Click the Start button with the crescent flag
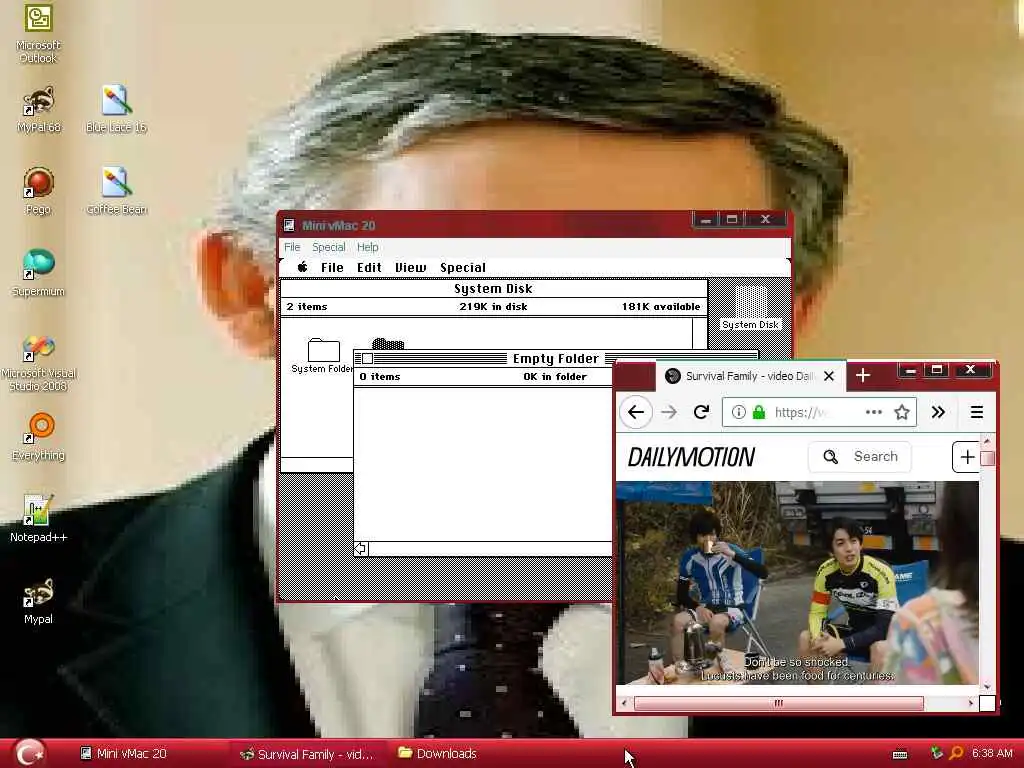This screenshot has height=768, width=1024. click(29, 753)
